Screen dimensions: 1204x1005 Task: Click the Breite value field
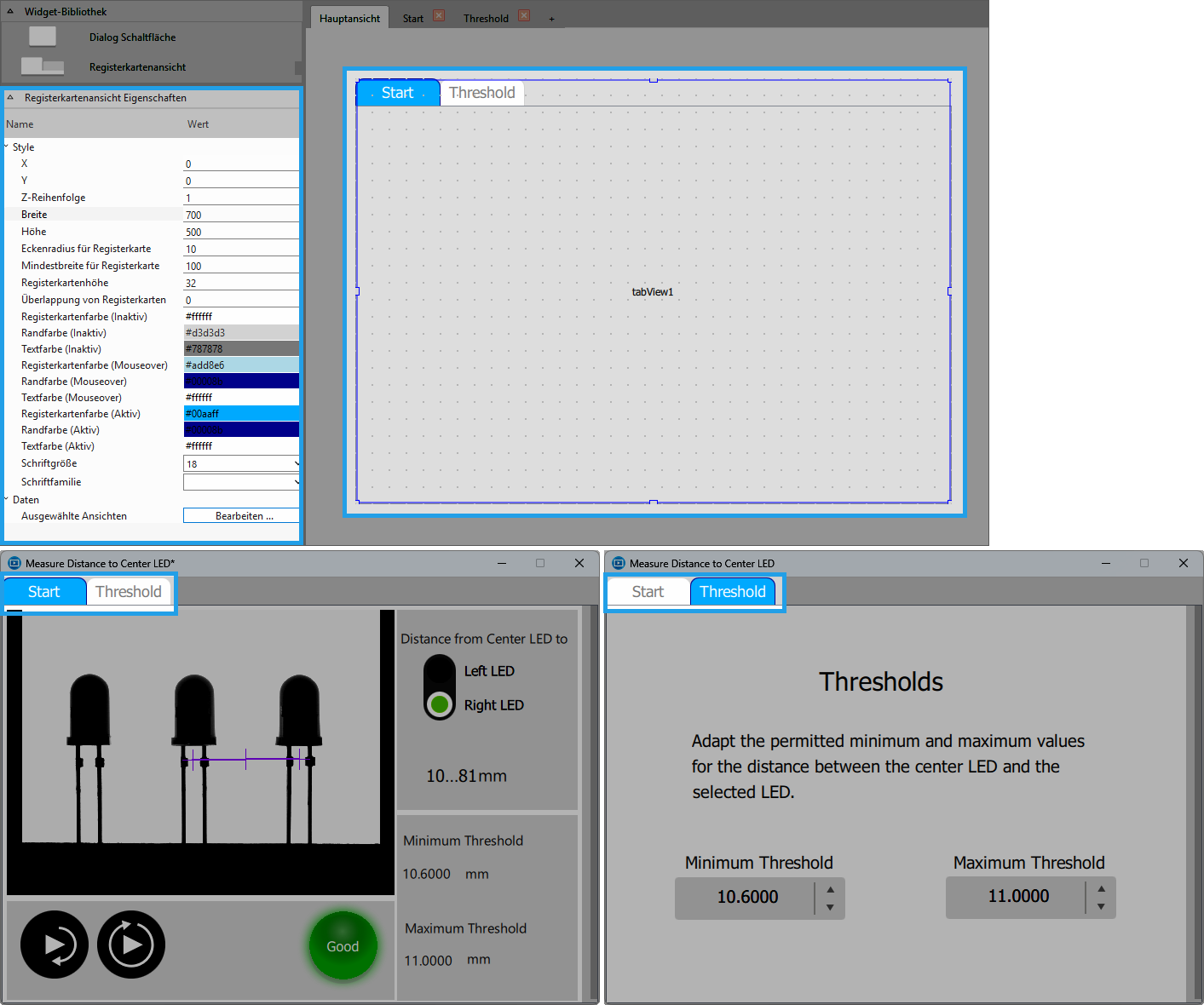(x=241, y=215)
